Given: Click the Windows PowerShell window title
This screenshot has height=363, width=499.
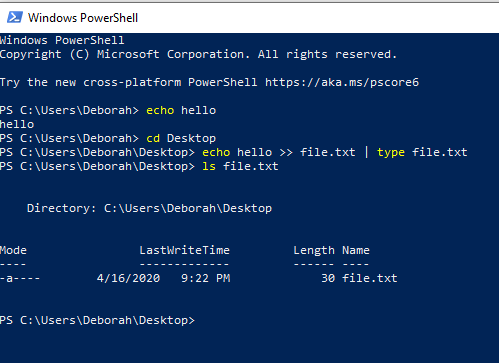Looking at the screenshot, I should [x=83, y=18].
